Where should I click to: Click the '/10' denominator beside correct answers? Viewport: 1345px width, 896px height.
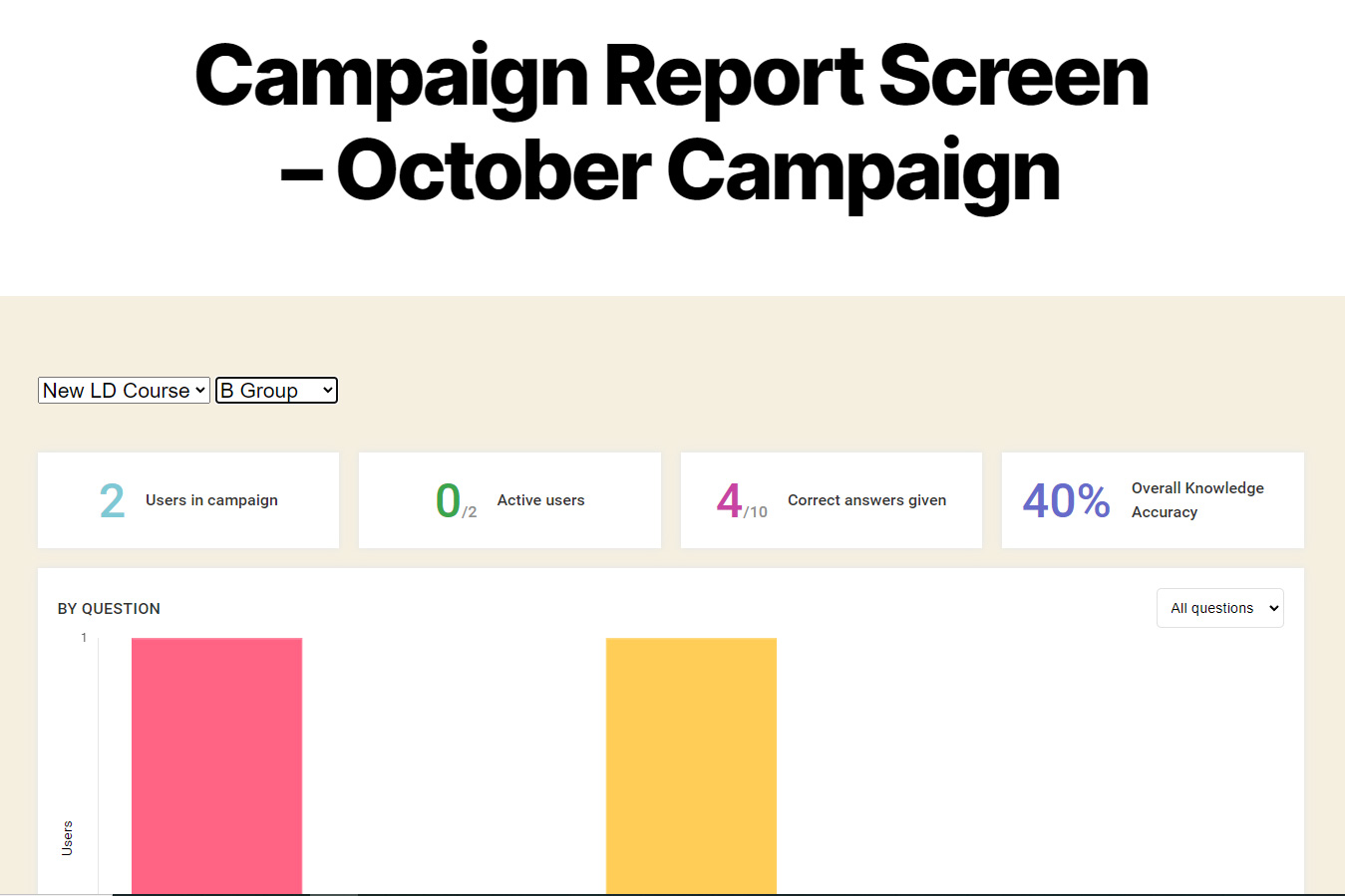(x=756, y=512)
